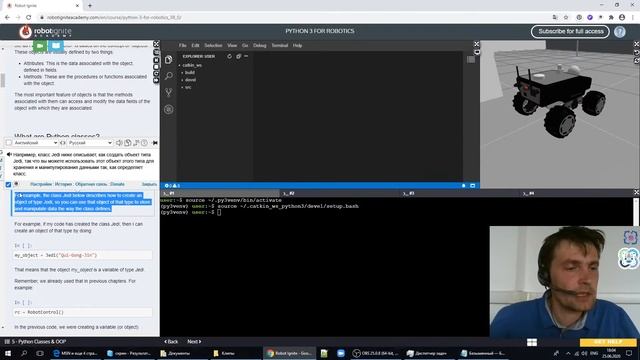The image size is (640, 360).
Task: Go to next unit with Next
Action: pos(194,342)
